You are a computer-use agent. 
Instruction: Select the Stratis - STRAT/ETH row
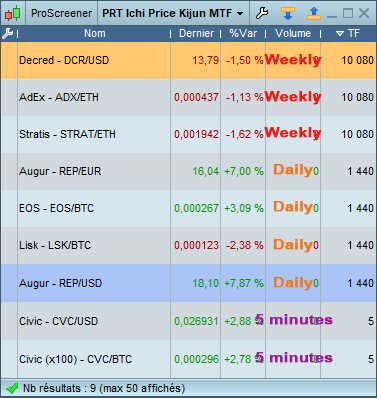[188, 134]
